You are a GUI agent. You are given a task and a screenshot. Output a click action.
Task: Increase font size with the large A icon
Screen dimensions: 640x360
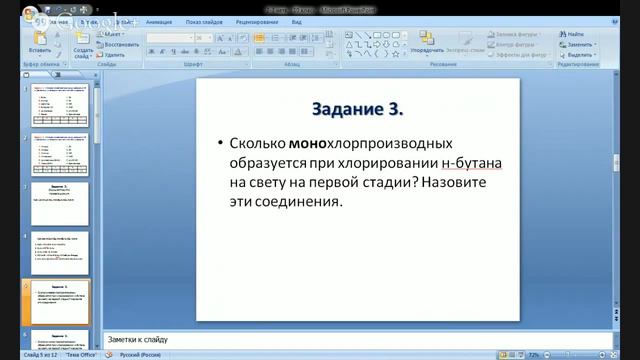220,38
